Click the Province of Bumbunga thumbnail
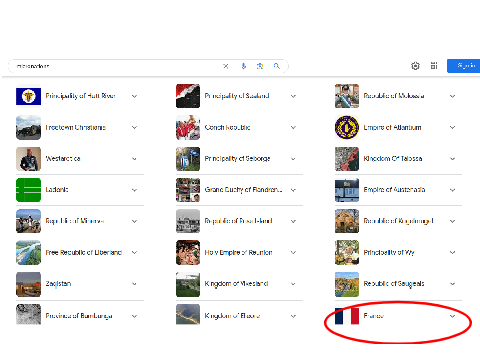This screenshot has height=360, width=480. [x=28, y=314]
